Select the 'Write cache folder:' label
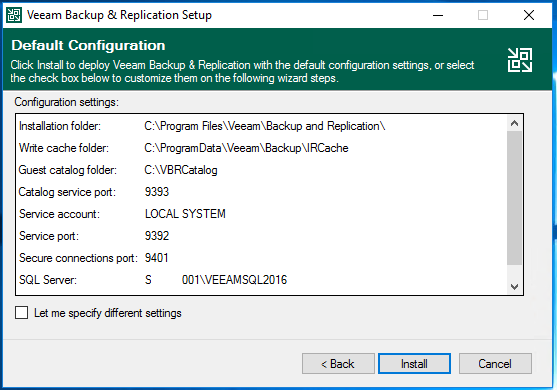 click(x=64, y=148)
